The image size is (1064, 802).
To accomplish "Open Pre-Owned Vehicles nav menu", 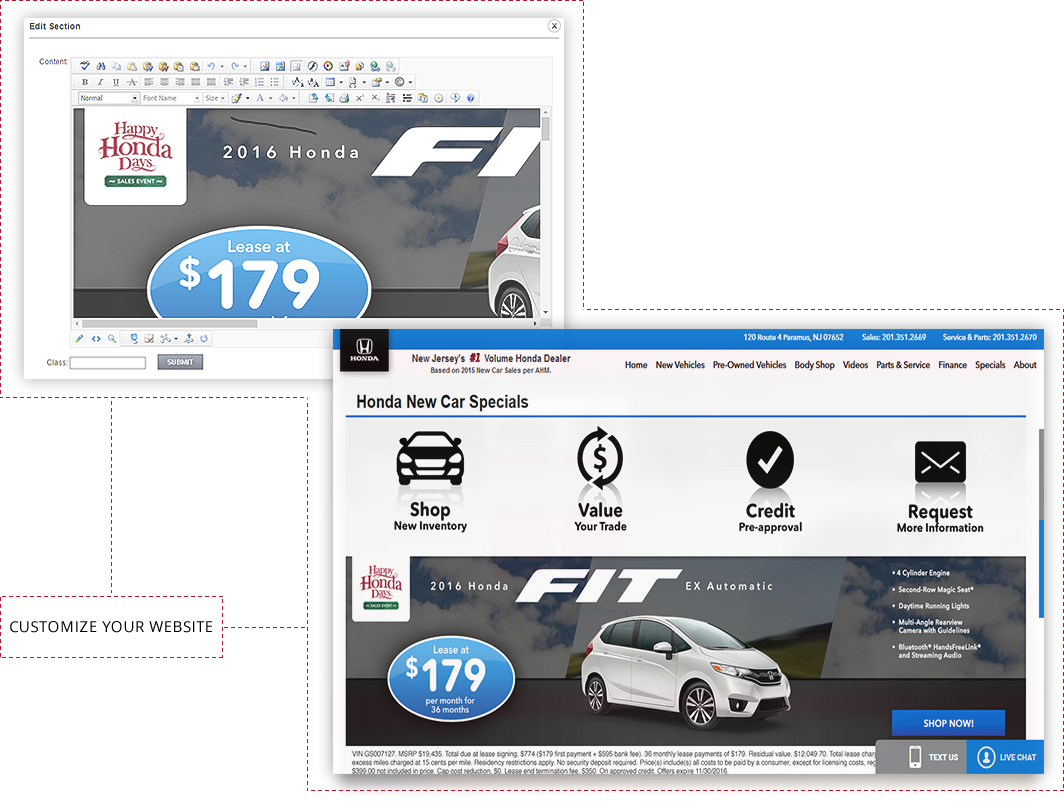I will pyautogui.click(x=749, y=365).
